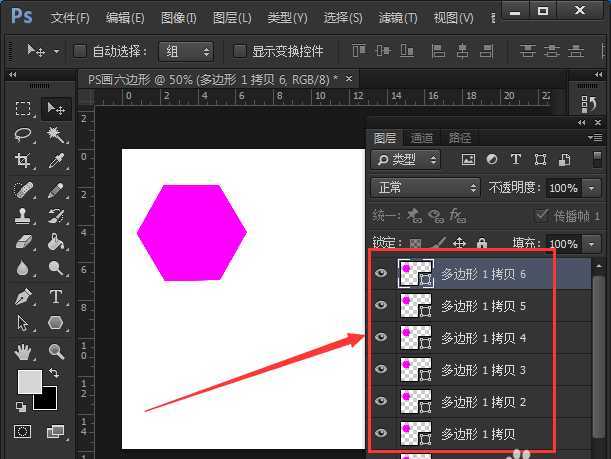The width and height of the screenshot is (611, 459).
Task: Hide the 多边形 1 拷贝 3 layer
Action: [381, 370]
